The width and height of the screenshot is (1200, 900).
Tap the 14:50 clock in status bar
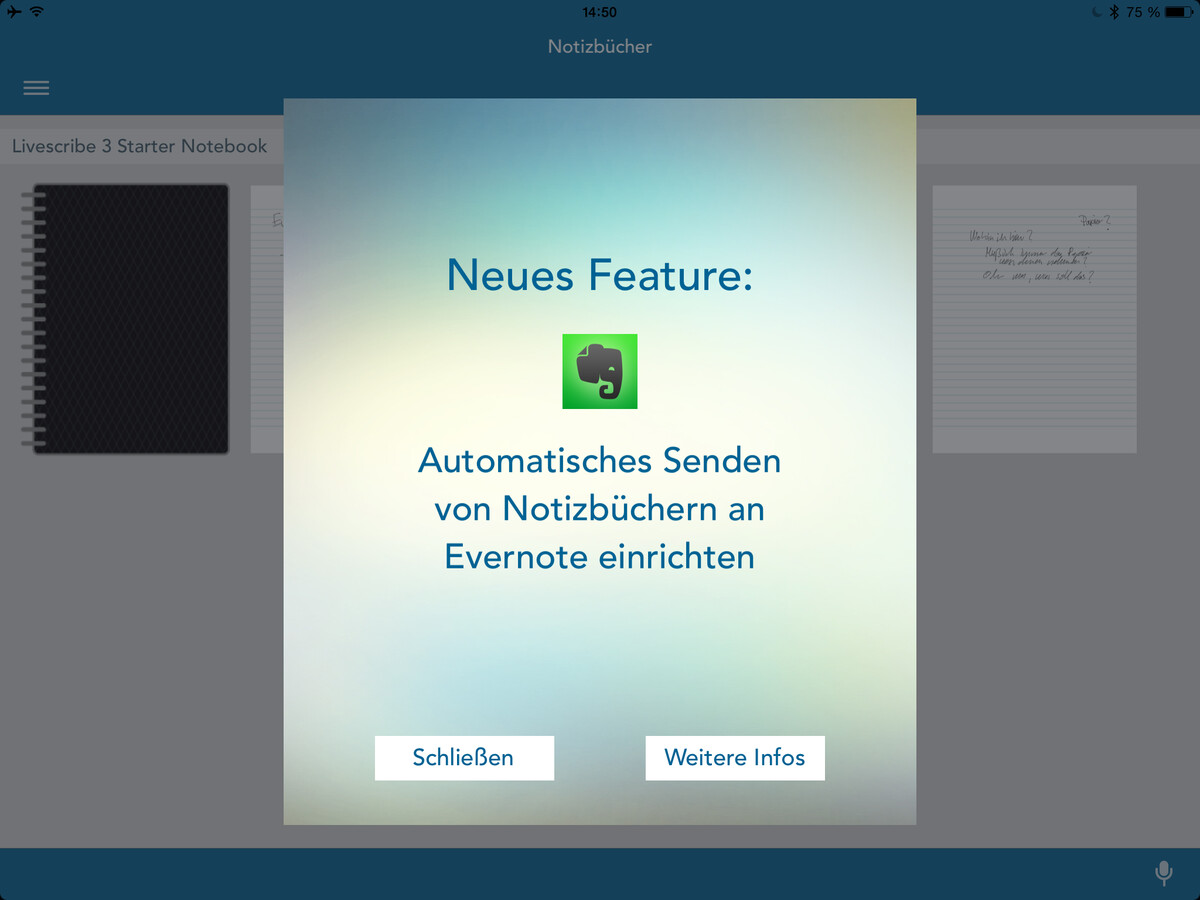(599, 12)
